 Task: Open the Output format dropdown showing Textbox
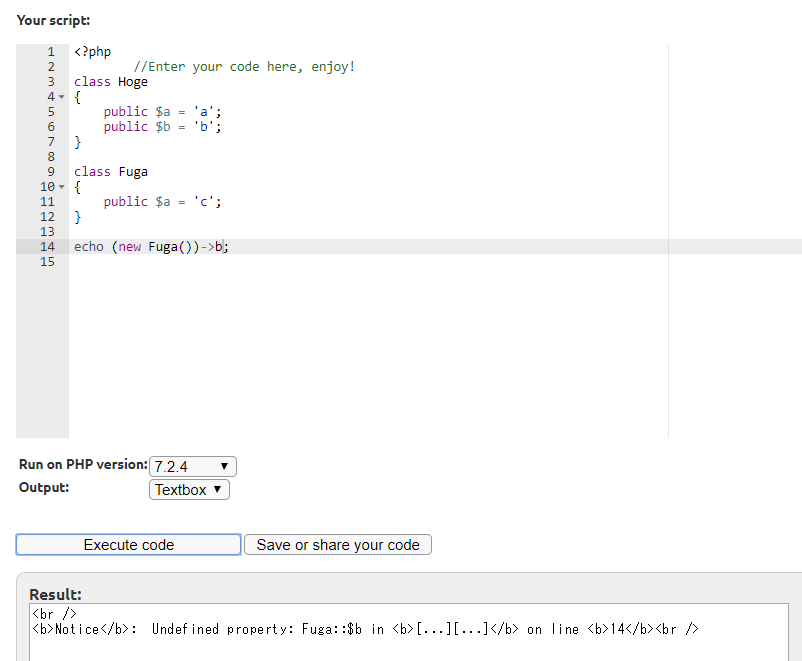pos(189,490)
